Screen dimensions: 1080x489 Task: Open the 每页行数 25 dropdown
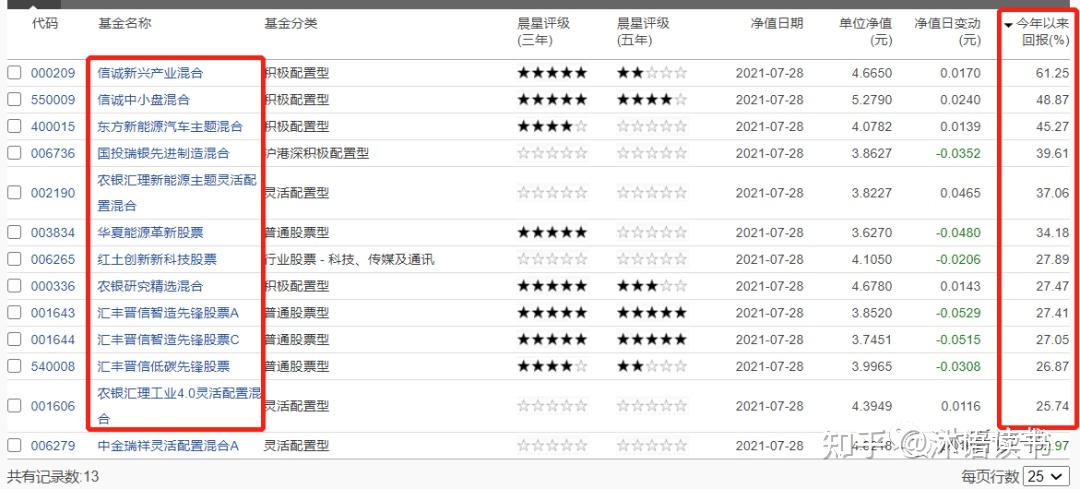click(1046, 476)
